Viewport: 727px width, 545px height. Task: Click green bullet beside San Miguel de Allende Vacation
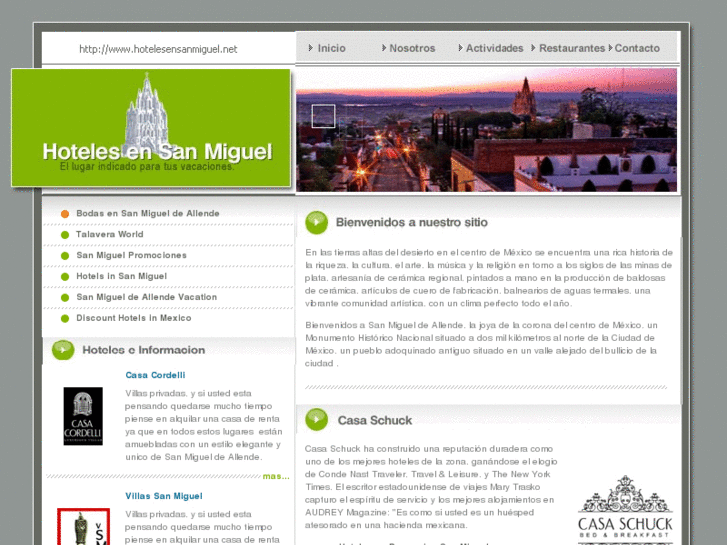(x=65, y=297)
